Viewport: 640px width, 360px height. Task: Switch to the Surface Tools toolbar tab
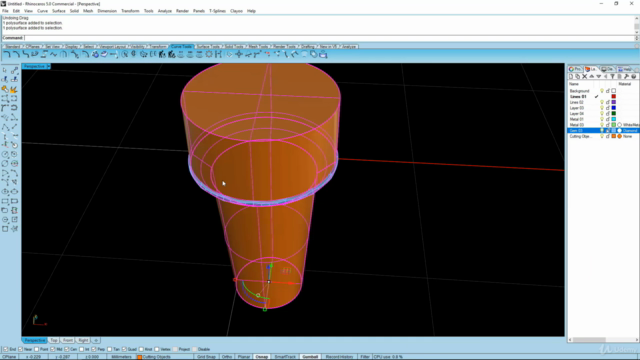(209, 47)
